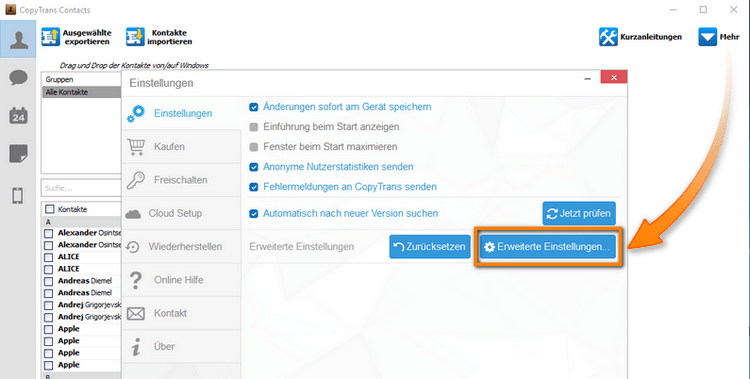The width and height of the screenshot is (750, 379).
Task: Toggle Anonyme Nutzerstatistiken senden checkbox
Action: (x=254, y=167)
